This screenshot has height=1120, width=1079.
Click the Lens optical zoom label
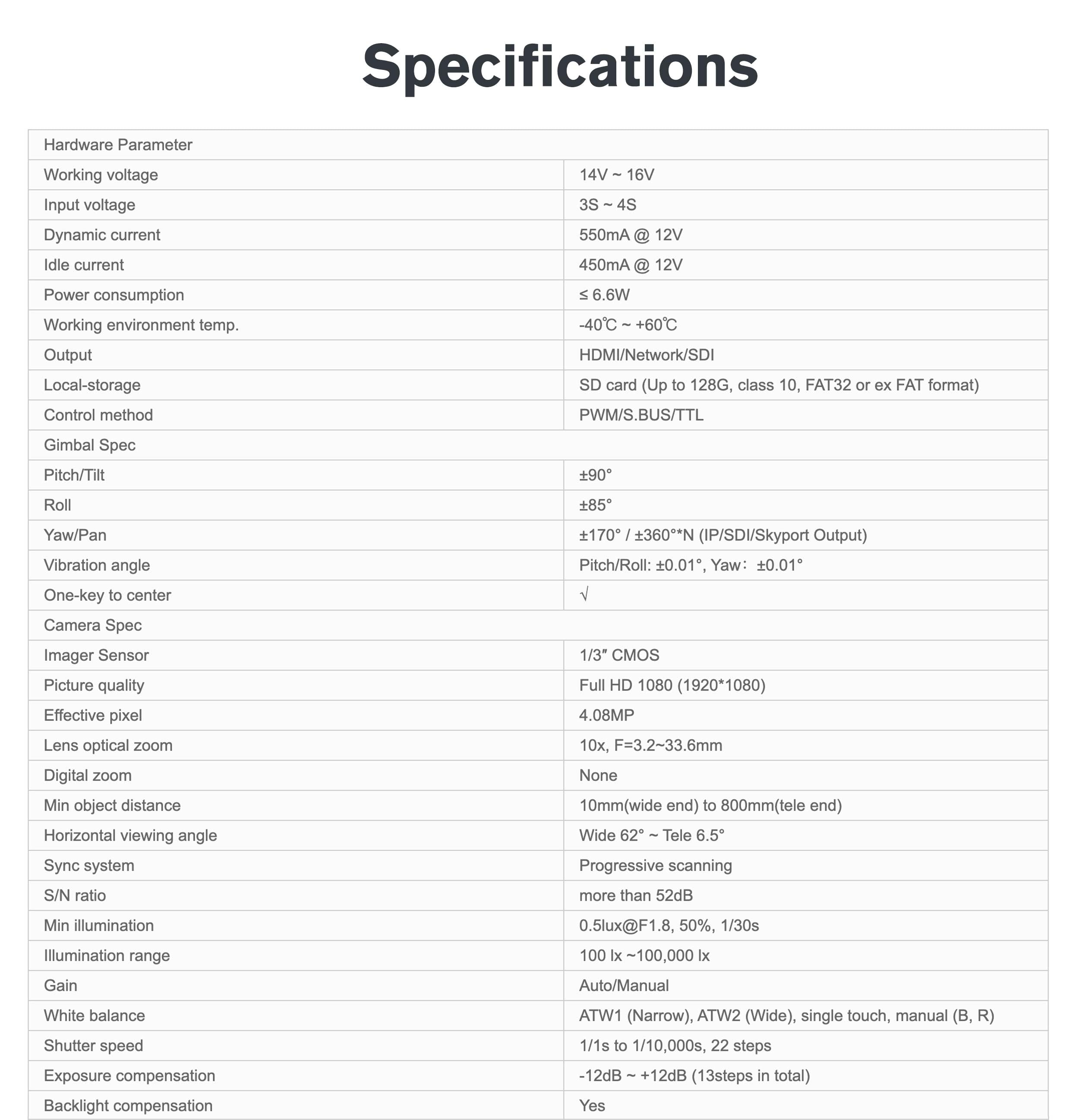(108, 745)
